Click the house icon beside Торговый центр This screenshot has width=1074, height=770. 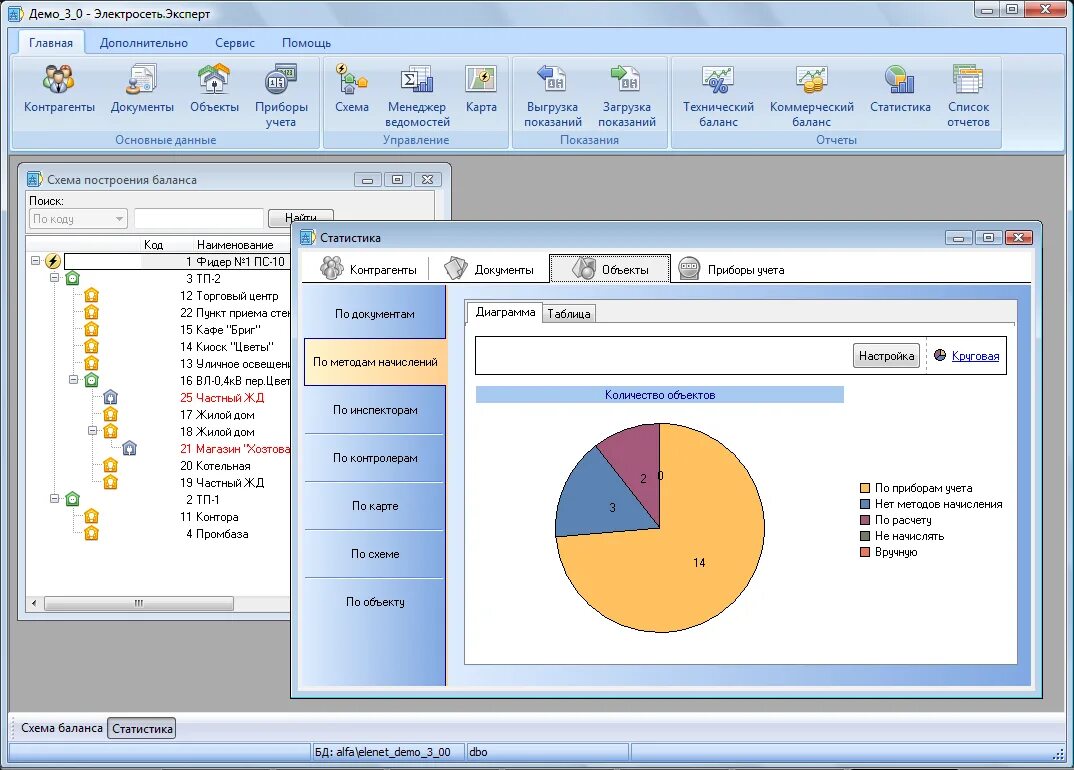(92, 295)
